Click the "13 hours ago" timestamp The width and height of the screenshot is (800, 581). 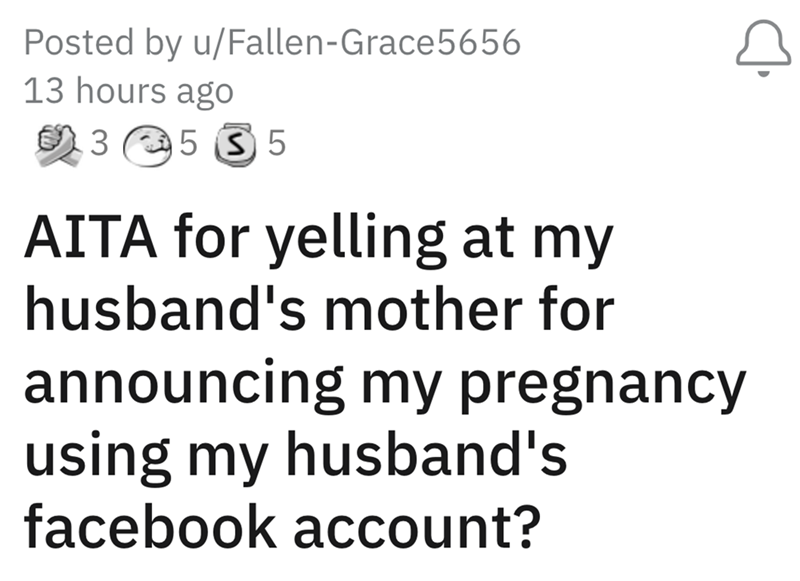click(127, 91)
